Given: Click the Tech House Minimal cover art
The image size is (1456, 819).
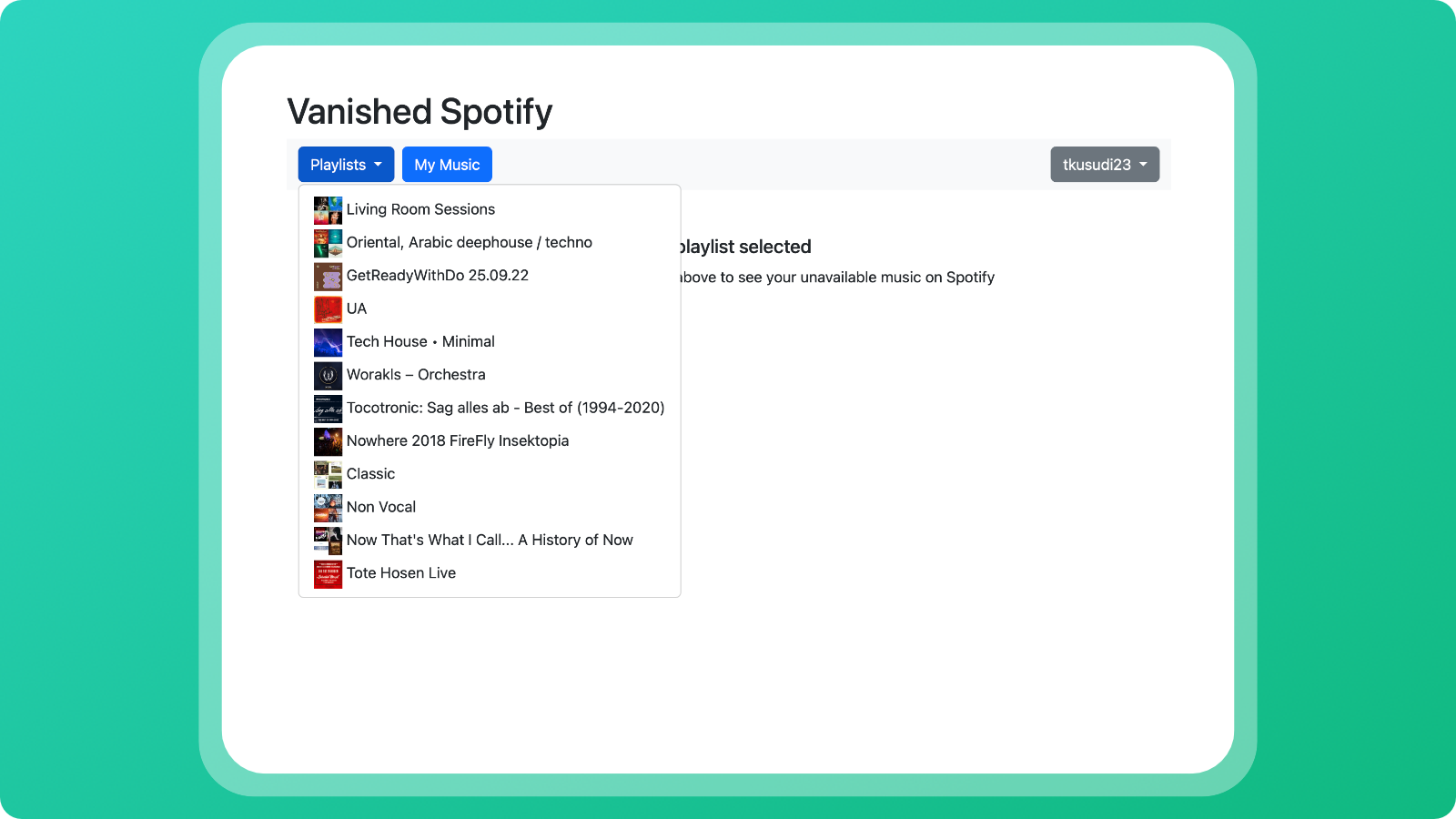Looking at the screenshot, I should click(328, 342).
